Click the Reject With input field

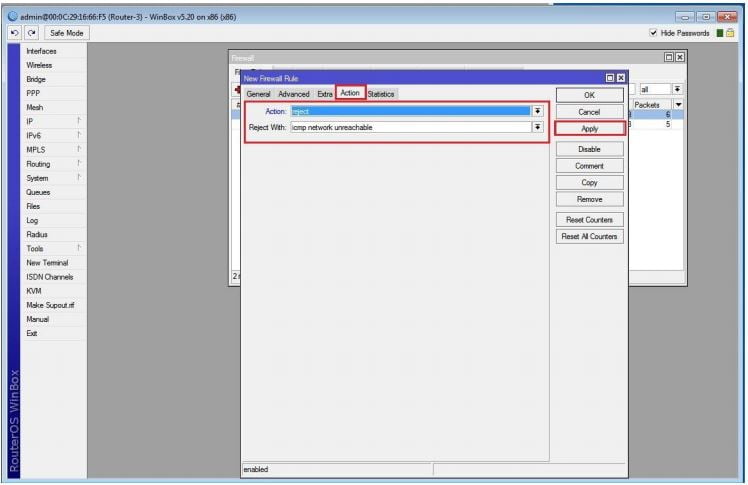pos(410,127)
